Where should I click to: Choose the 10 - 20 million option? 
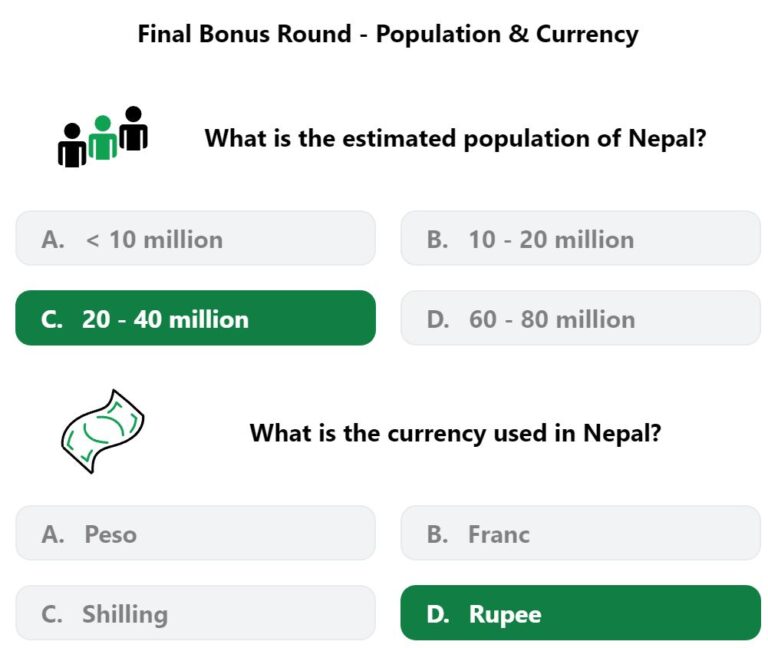pyautogui.click(x=580, y=239)
